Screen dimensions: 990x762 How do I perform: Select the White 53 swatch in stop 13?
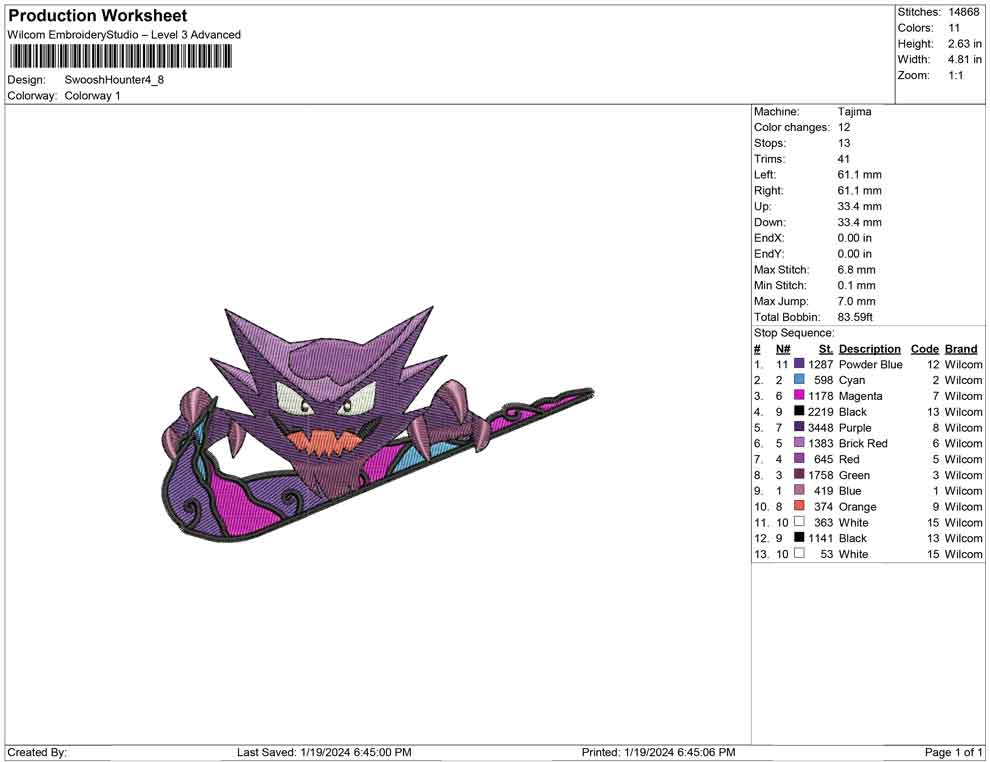(x=799, y=553)
